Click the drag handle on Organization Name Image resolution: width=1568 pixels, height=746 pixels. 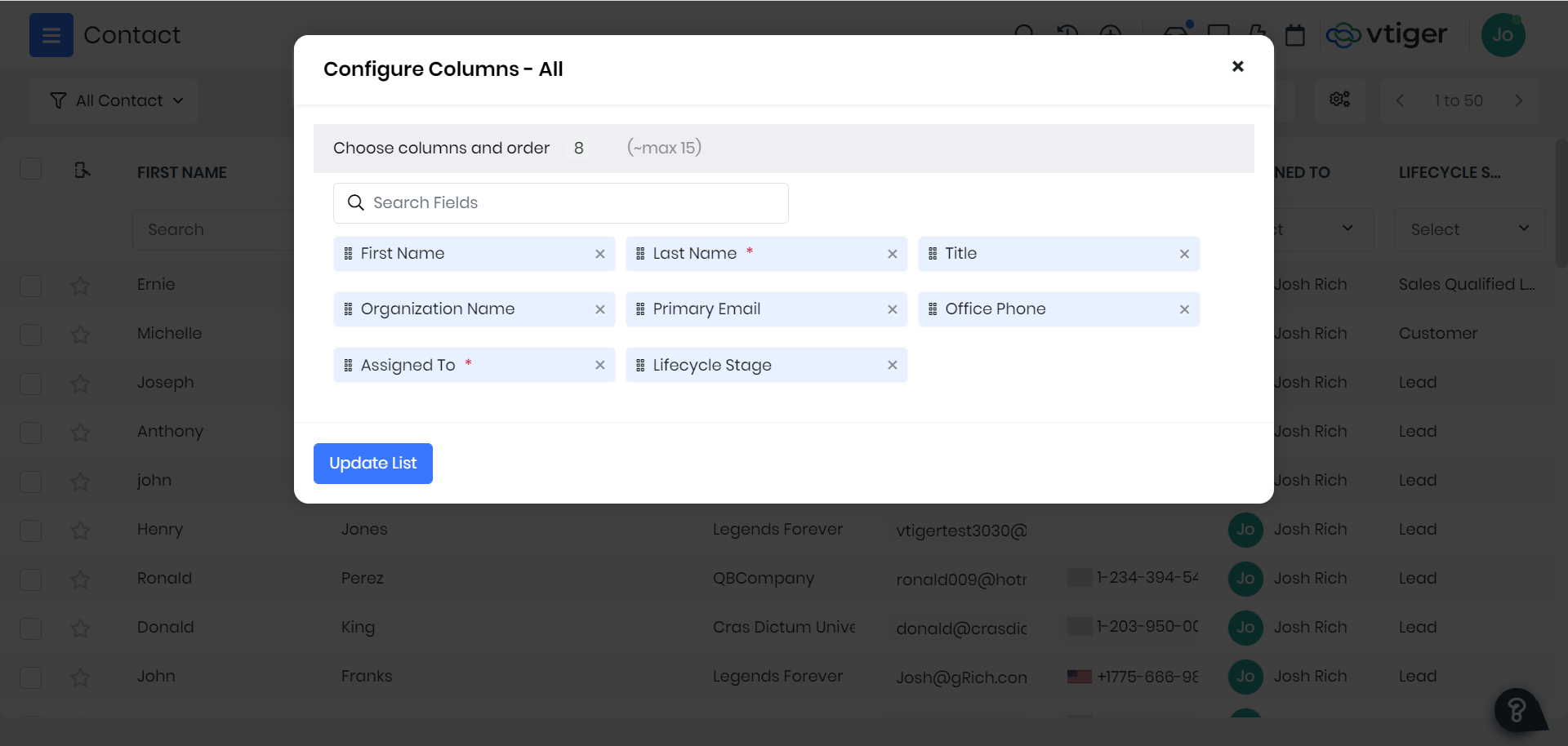coord(348,309)
